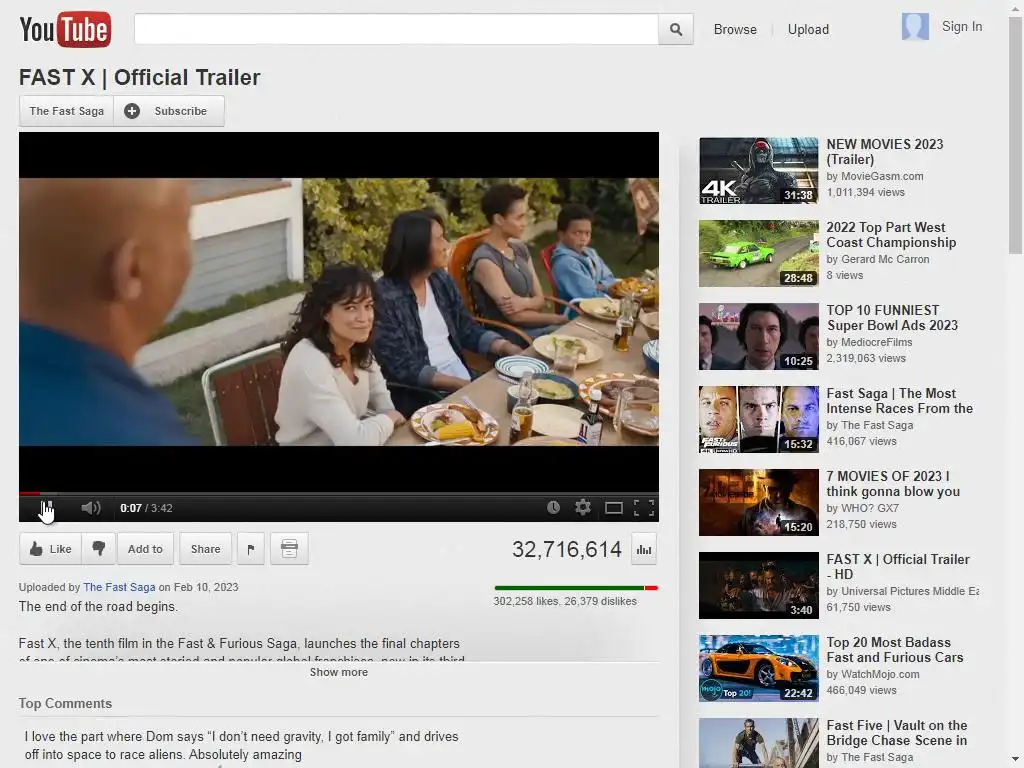Seek using the video progress bar

tap(338, 493)
